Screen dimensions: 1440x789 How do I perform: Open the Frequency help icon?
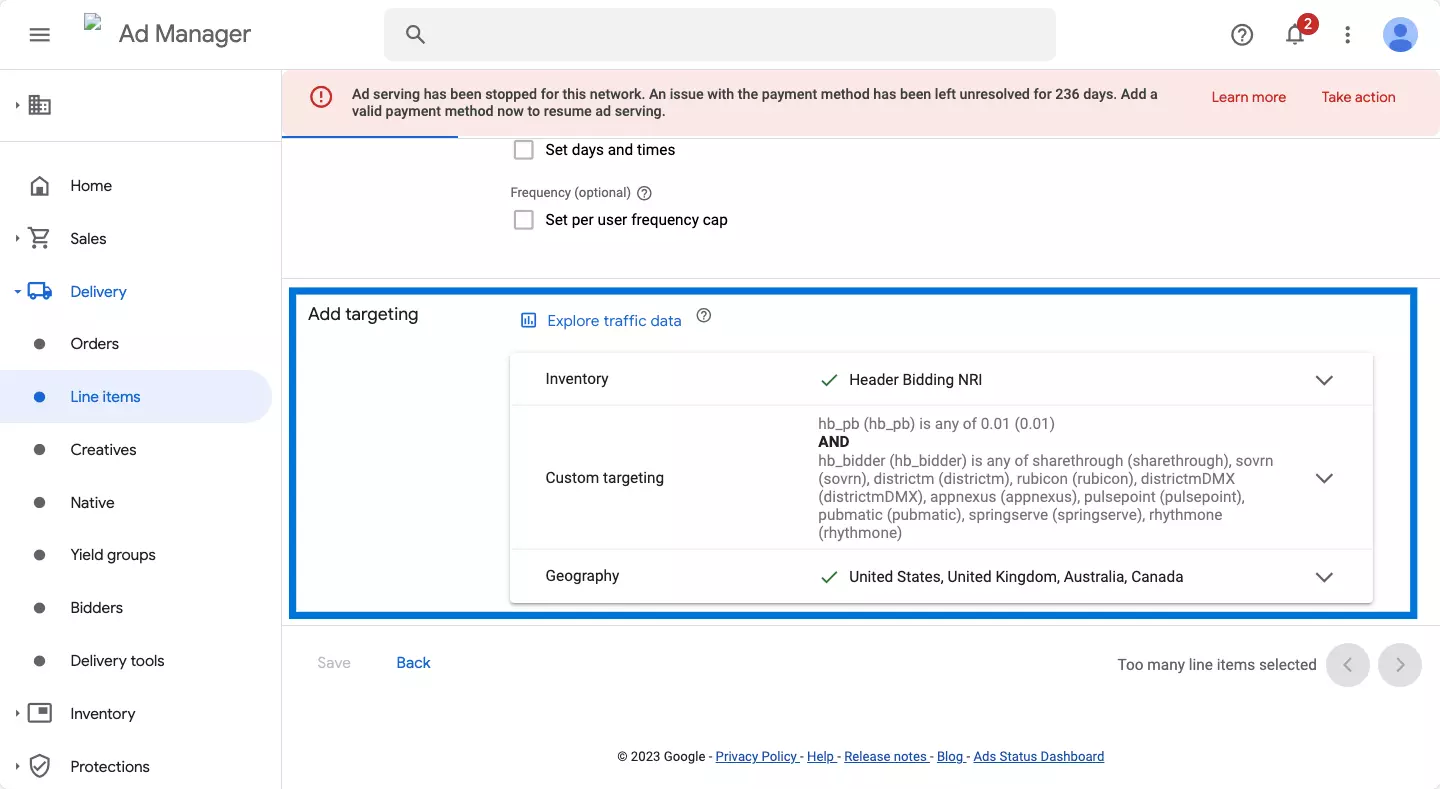pos(644,193)
